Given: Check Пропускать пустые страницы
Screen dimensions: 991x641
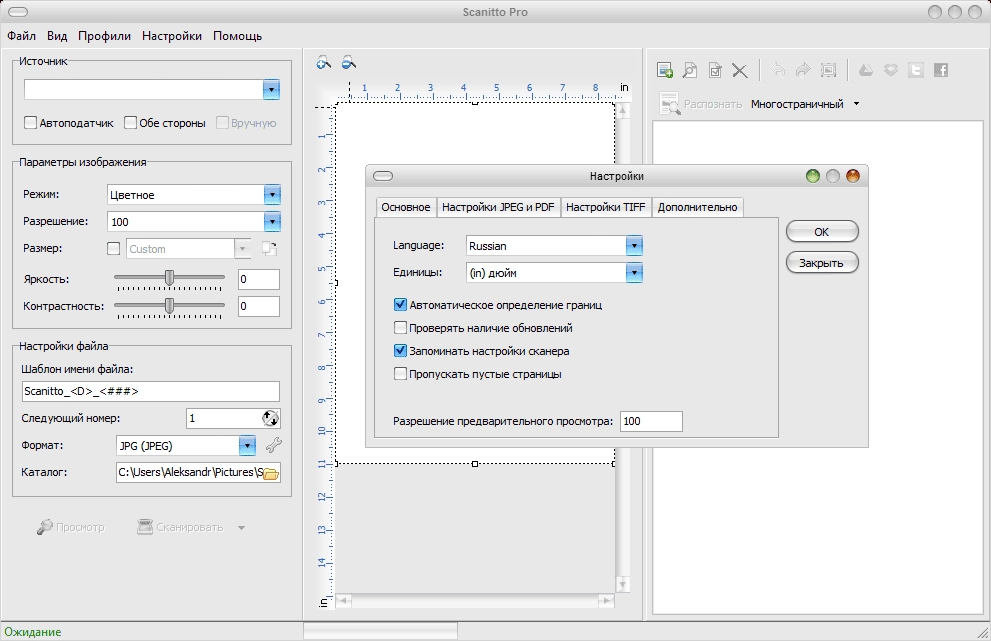Looking at the screenshot, I should coord(400,374).
